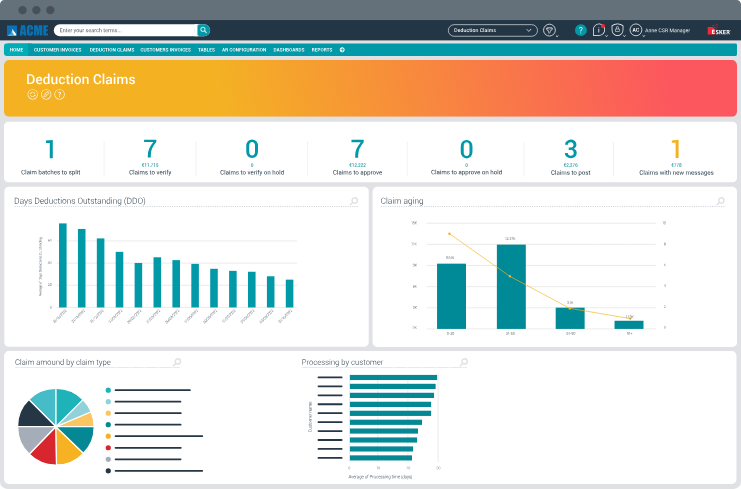Open the AC user avatar menu
Image resolution: width=741 pixels, height=489 pixels.
point(636,30)
